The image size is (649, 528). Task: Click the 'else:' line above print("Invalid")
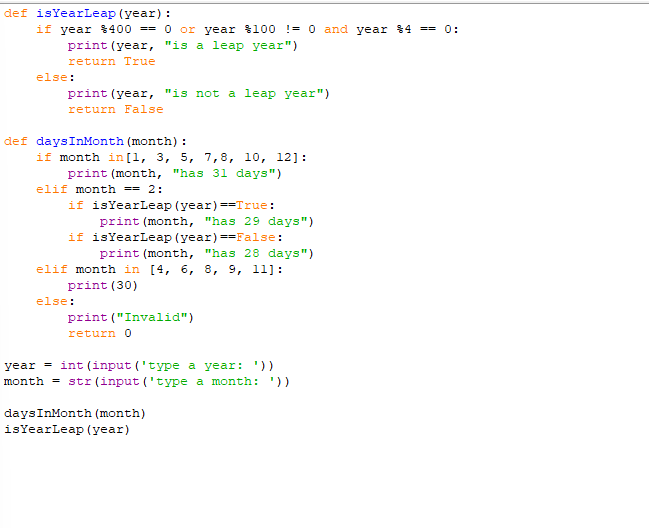coord(55,301)
